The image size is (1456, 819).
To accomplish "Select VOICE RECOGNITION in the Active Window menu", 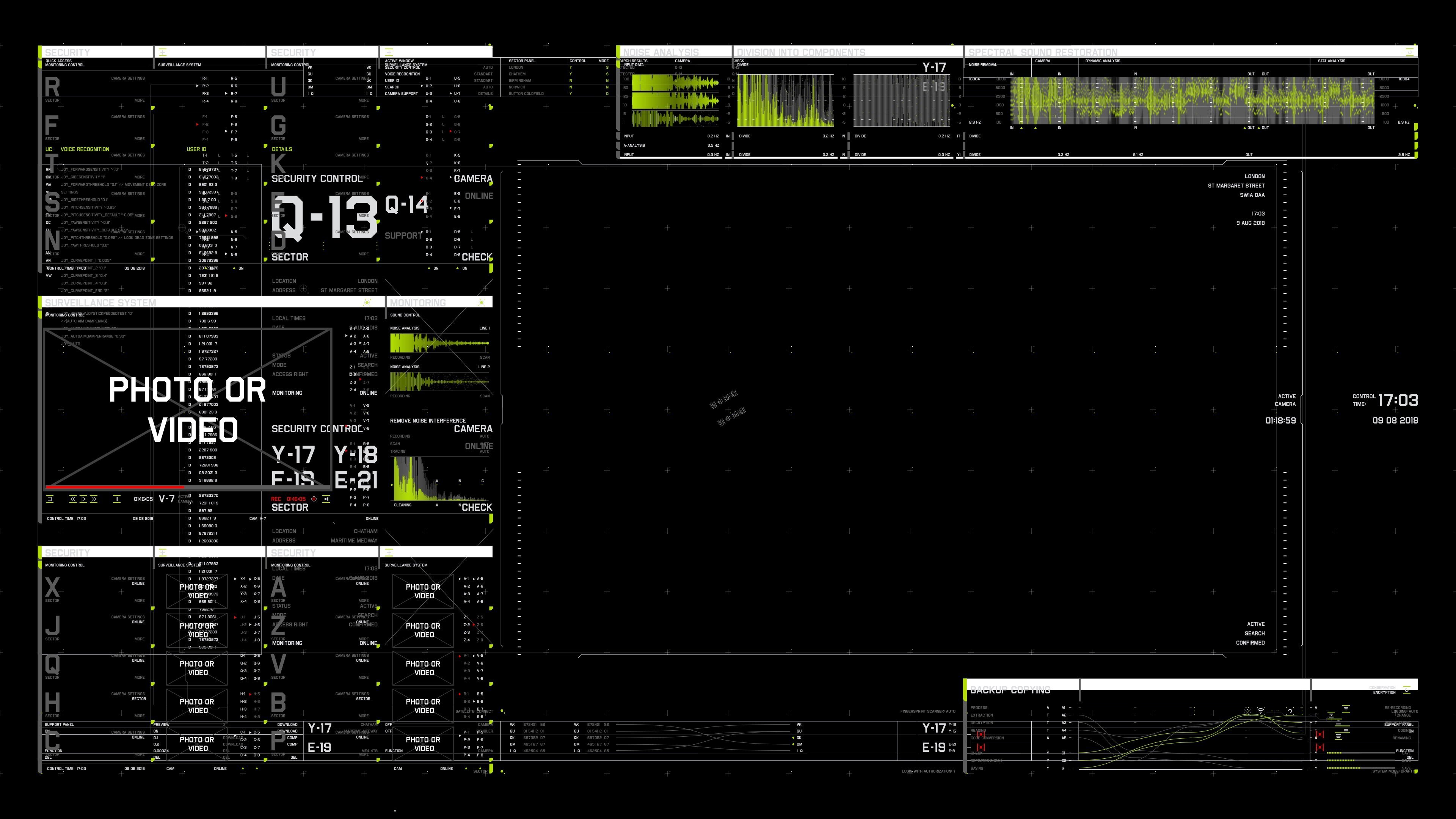I will click(402, 74).
